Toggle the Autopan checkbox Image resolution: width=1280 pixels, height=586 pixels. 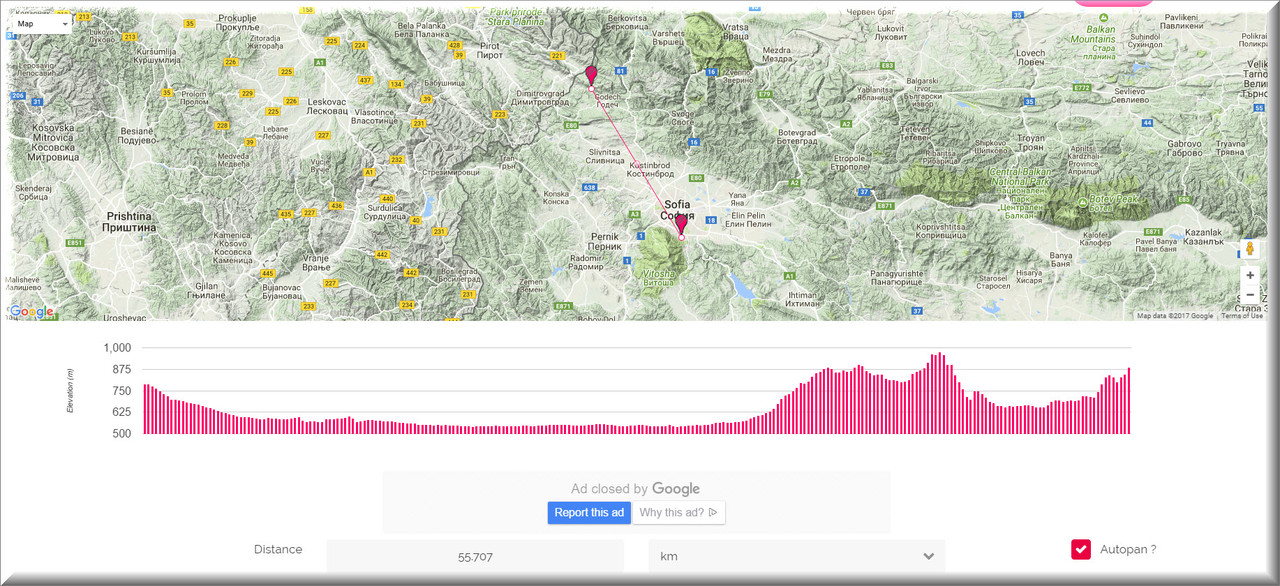pos(1081,549)
